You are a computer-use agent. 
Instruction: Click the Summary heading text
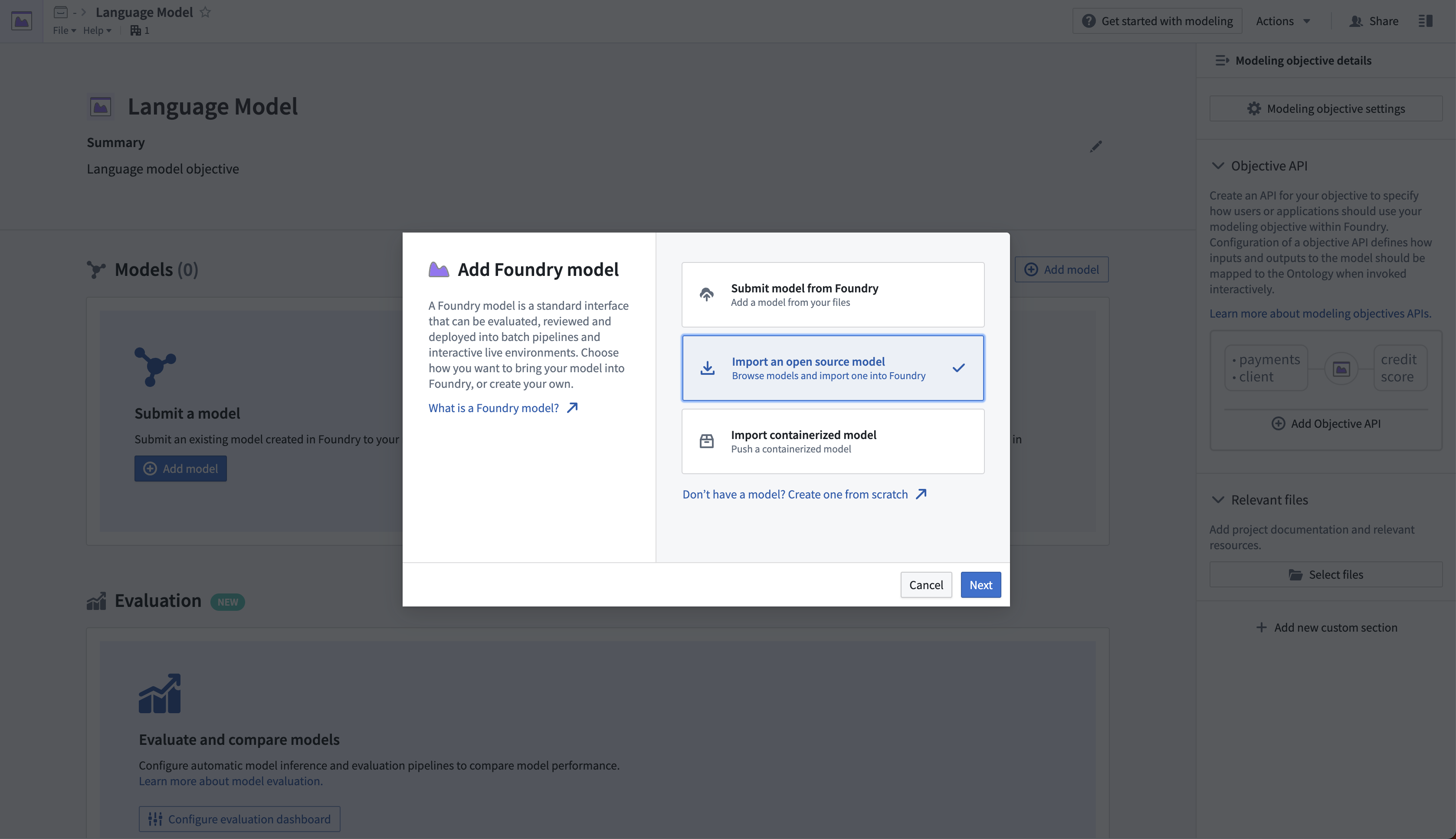pos(116,142)
